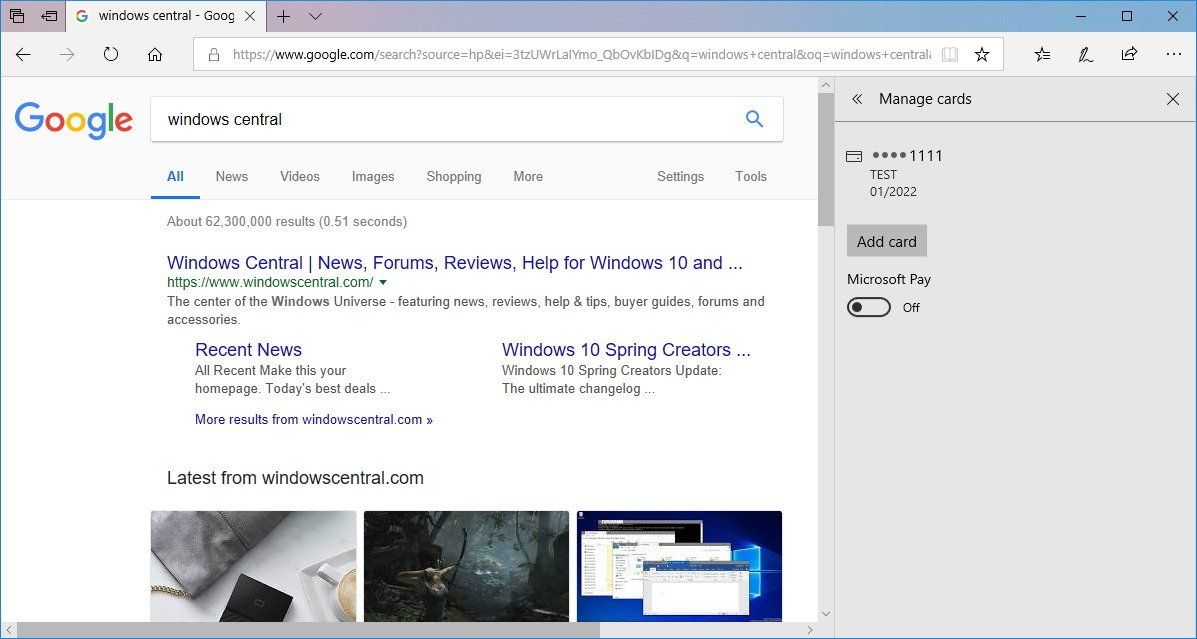
Task: Open the Share menu icon
Action: (x=1129, y=55)
